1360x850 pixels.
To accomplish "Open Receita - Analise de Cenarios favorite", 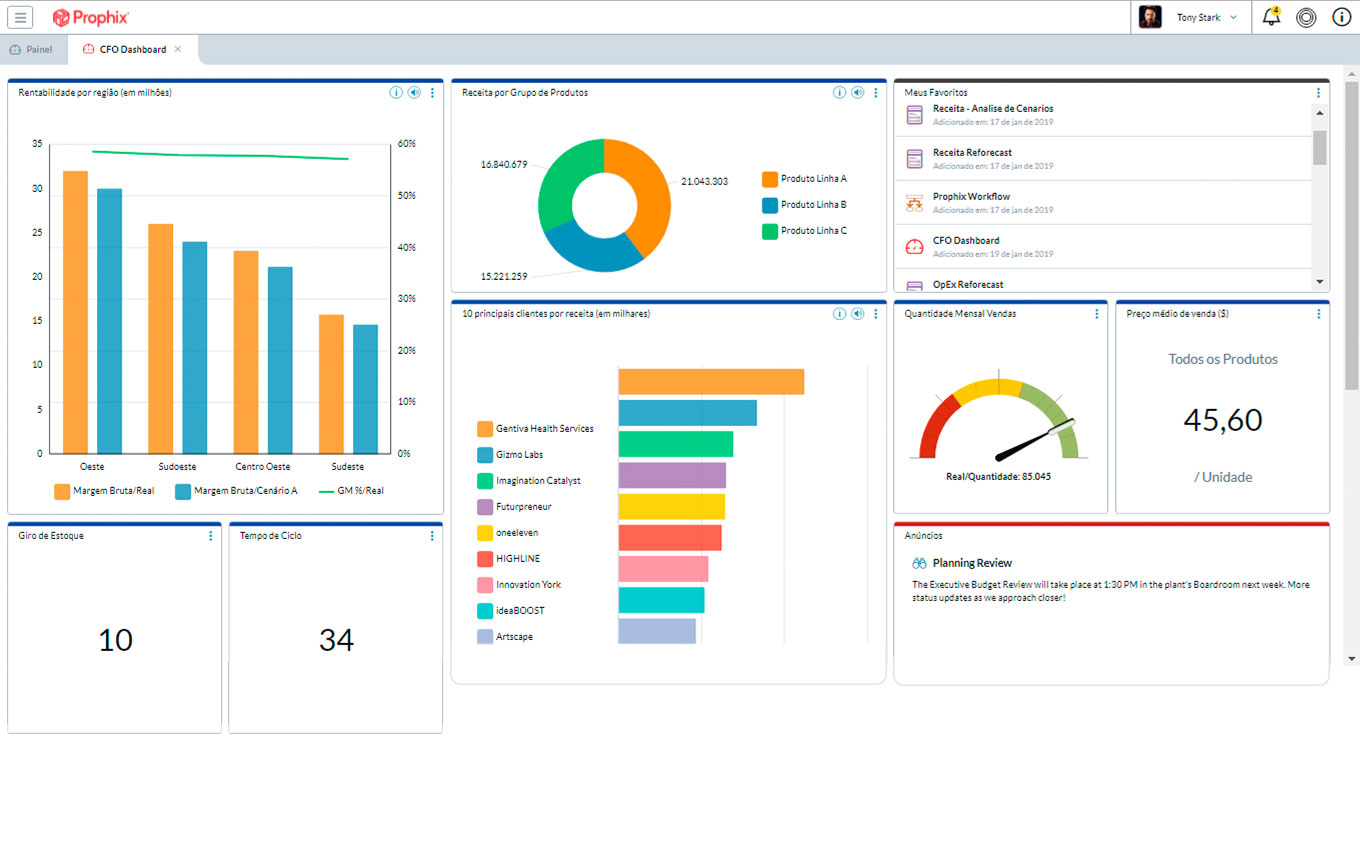I will [x=992, y=109].
